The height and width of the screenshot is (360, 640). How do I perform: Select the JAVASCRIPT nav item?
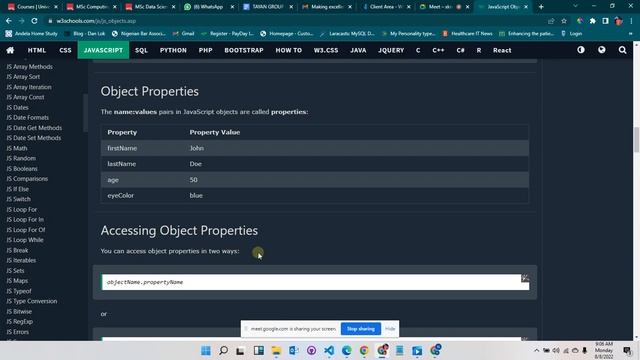[x=103, y=50]
